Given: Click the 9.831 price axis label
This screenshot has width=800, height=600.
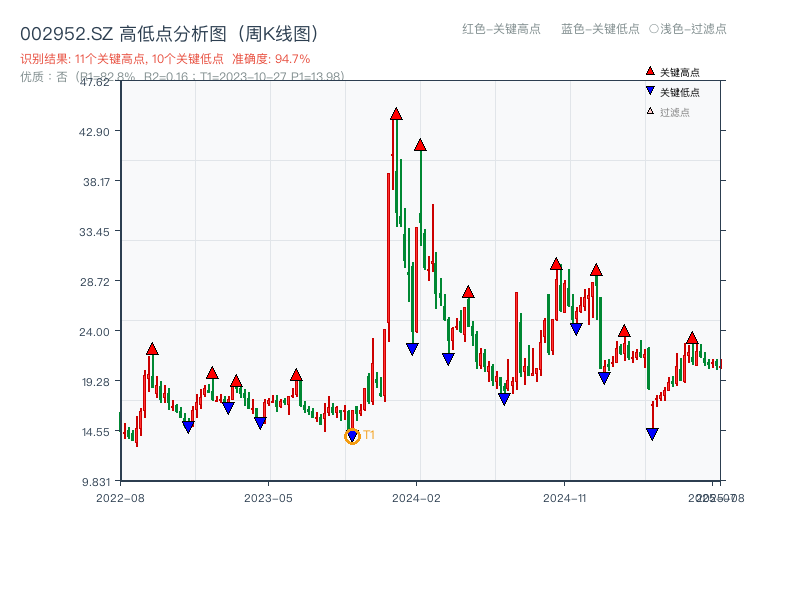Looking at the screenshot, I should click(96, 482).
